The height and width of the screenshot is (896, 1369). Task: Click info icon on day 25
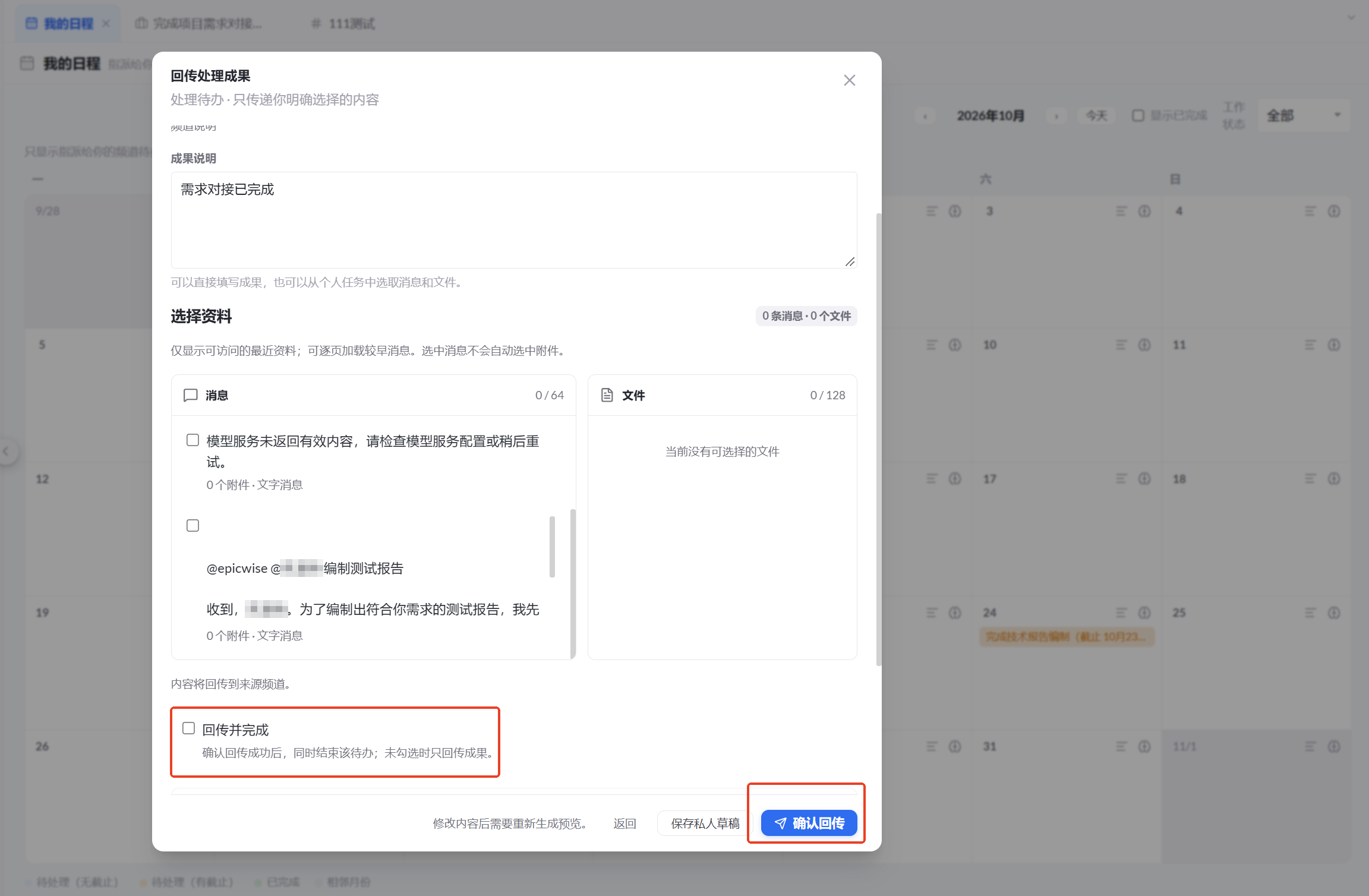point(1334,612)
